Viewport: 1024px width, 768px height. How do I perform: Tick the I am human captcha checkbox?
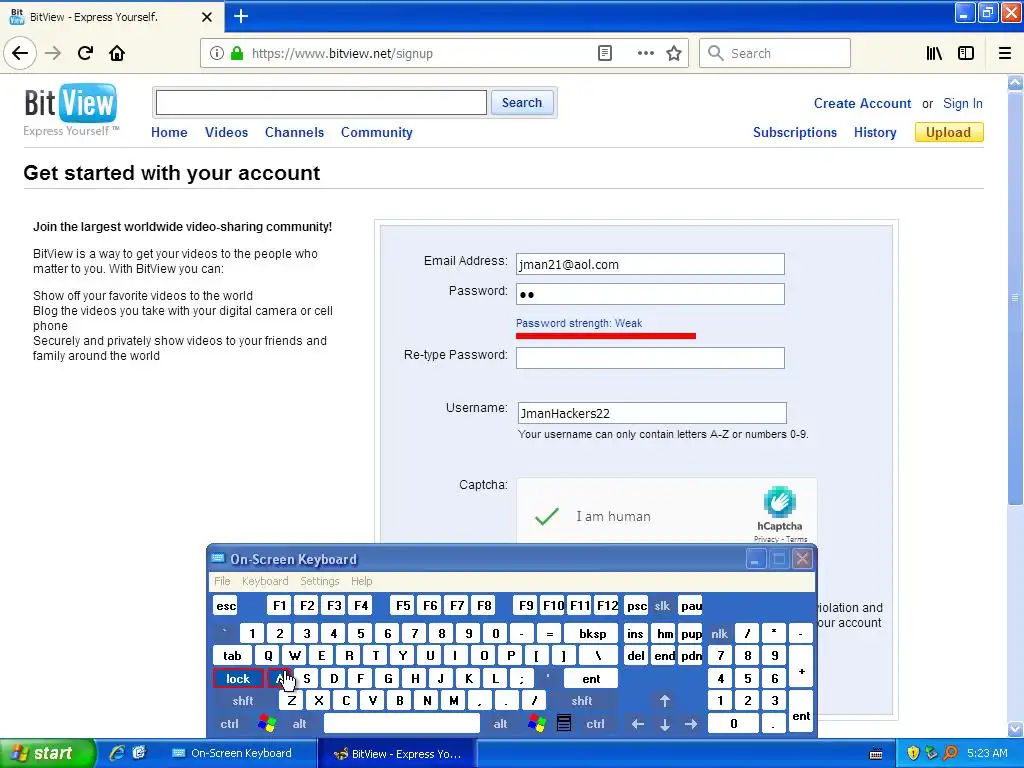(x=547, y=517)
